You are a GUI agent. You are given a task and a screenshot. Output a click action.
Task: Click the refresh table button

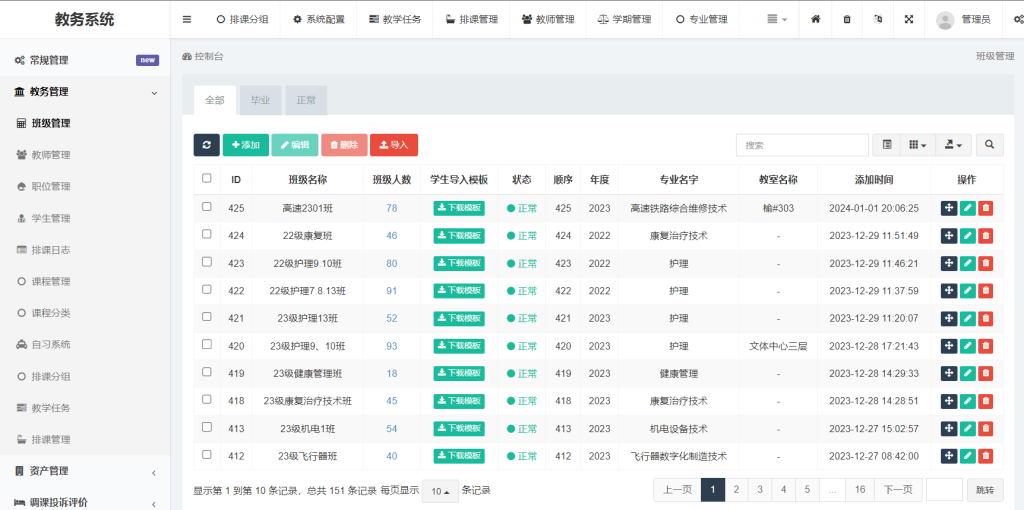(x=206, y=145)
